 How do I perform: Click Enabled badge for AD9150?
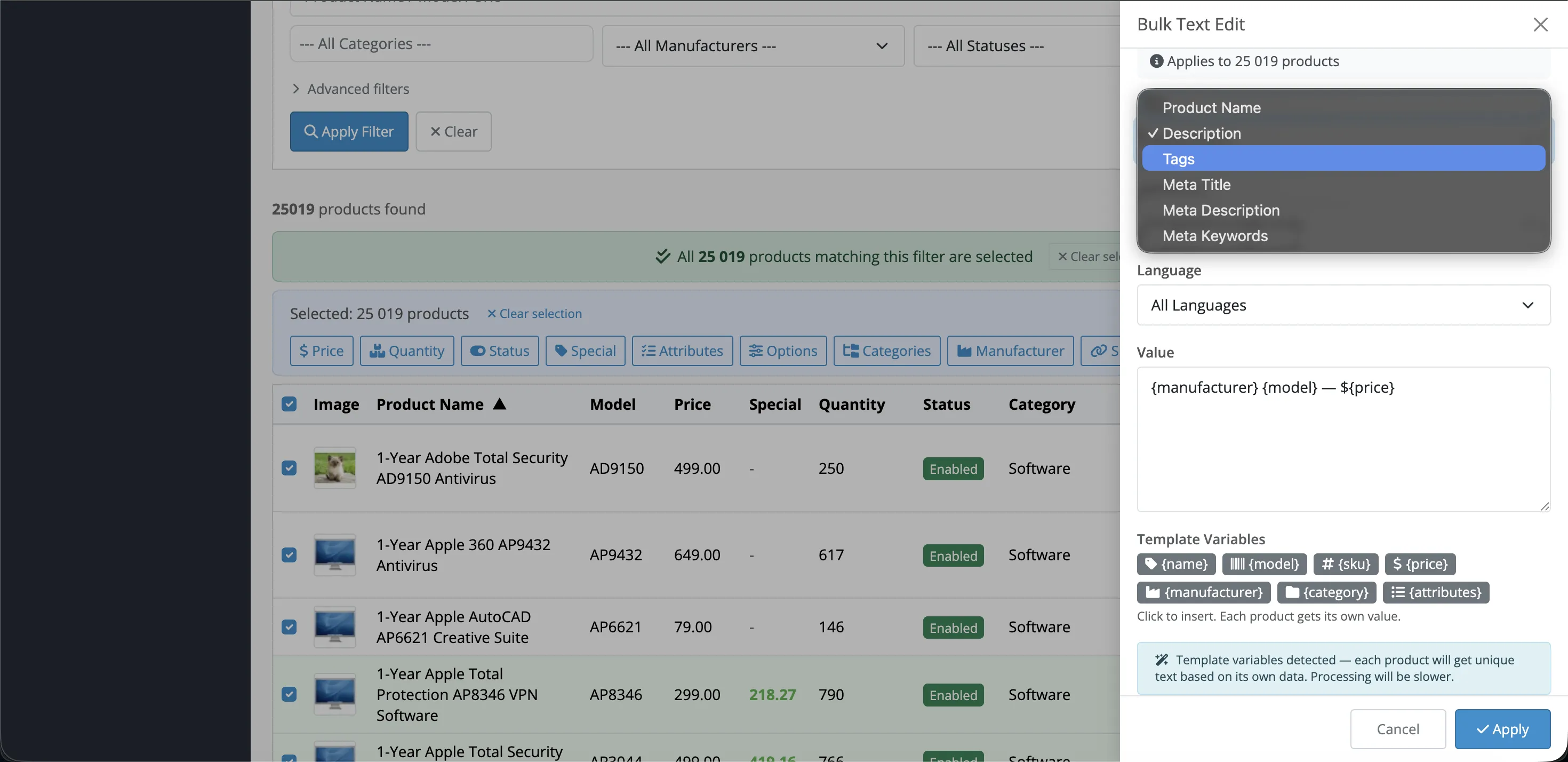coord(953,469)
